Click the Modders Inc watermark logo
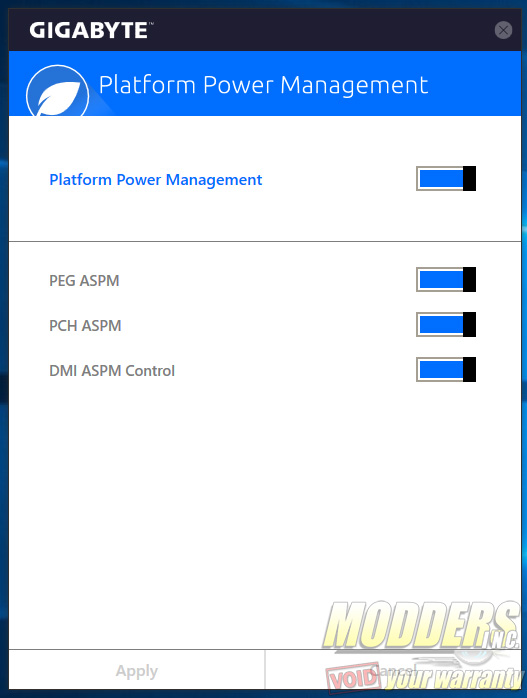Screen dimensions: 527x698 pos(421,625)
